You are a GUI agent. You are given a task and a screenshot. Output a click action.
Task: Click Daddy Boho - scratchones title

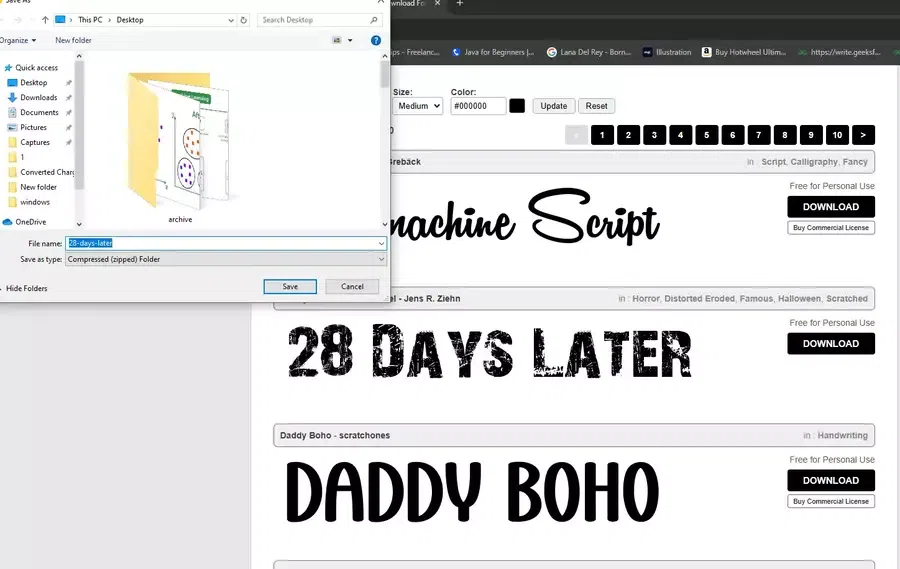tap(335, 435)
